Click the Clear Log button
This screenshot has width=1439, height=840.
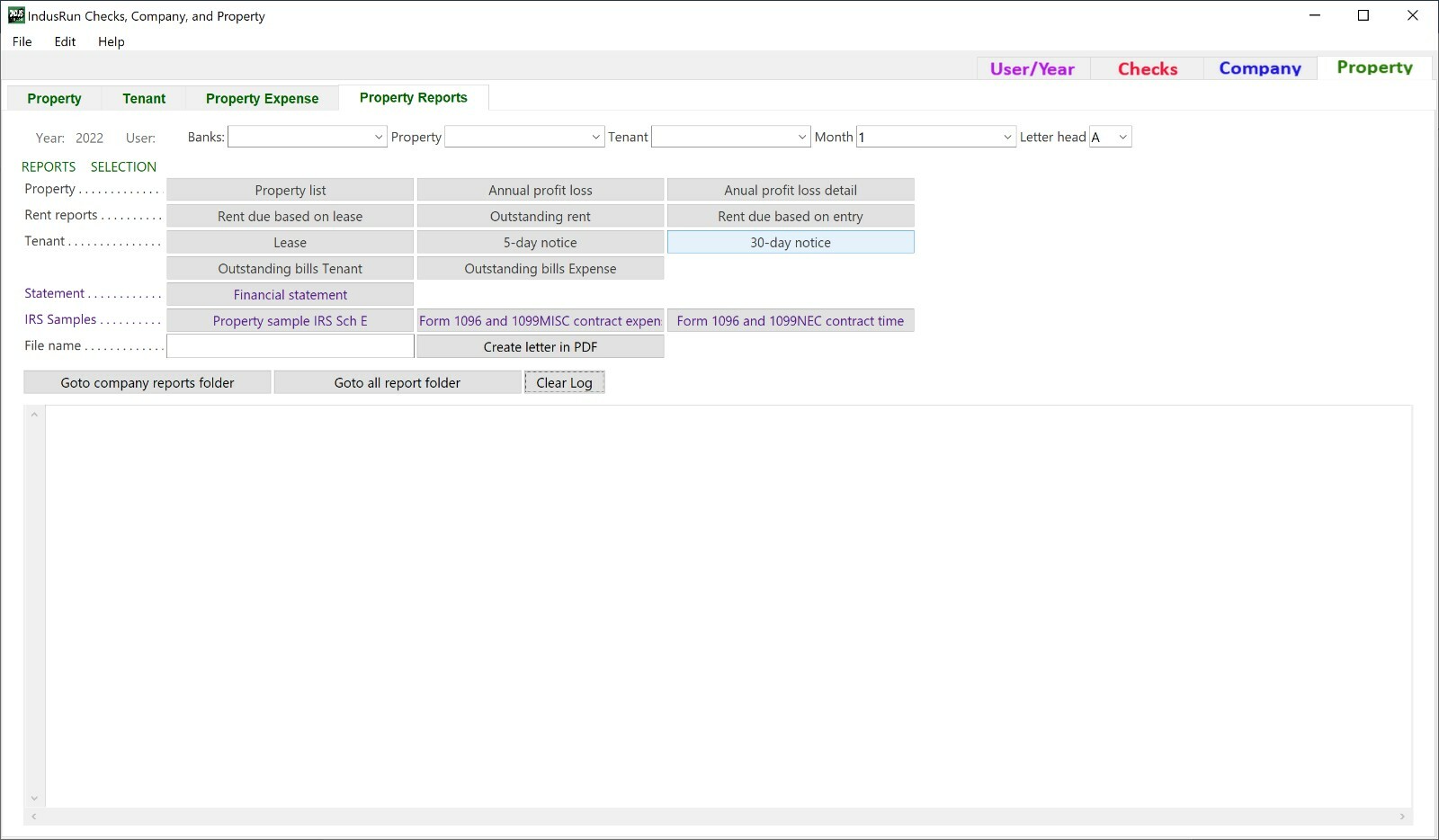(565, 382)
